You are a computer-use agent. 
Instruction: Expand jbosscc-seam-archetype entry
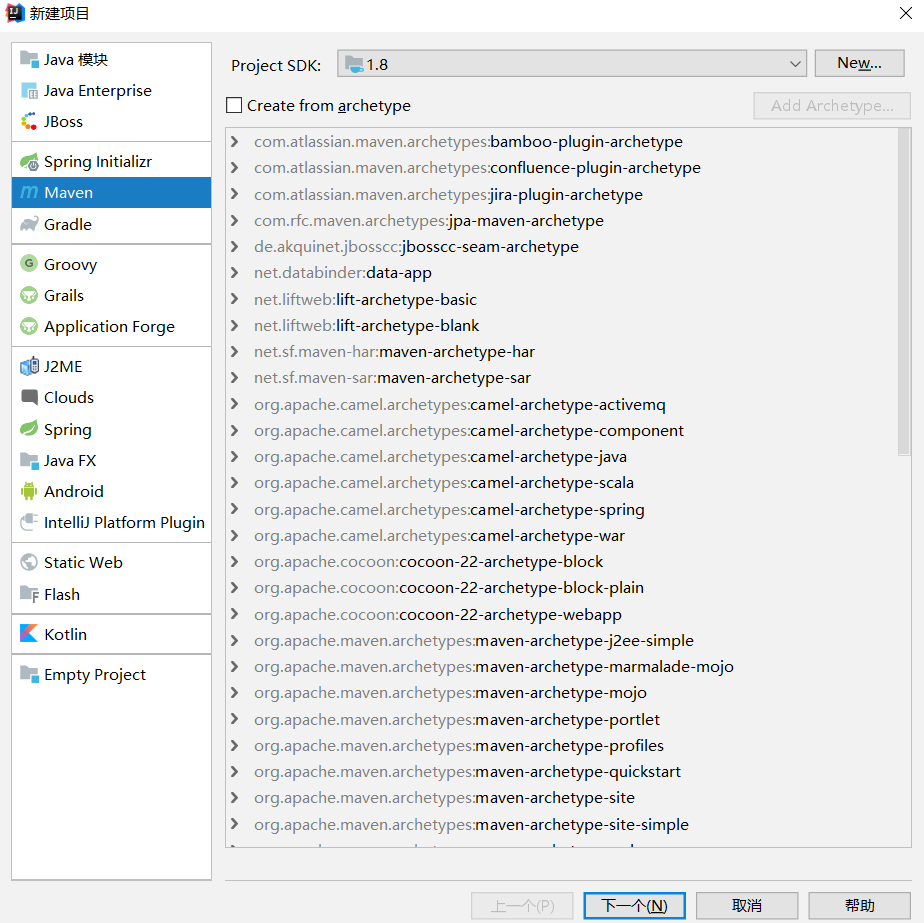point(235,246)
